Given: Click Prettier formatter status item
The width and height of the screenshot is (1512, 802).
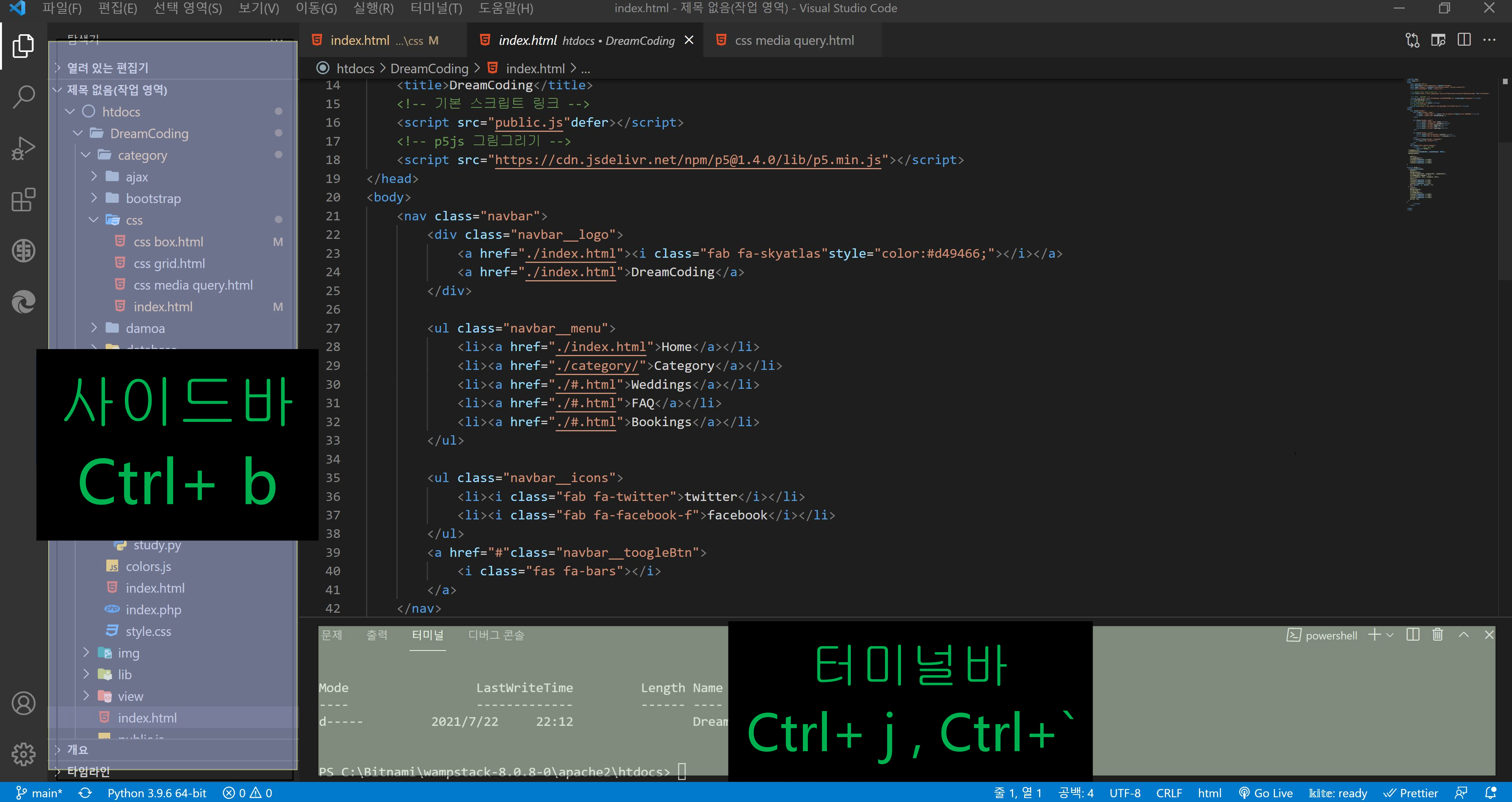Looking at the screenshot, I should click(x=1410, y=793).
